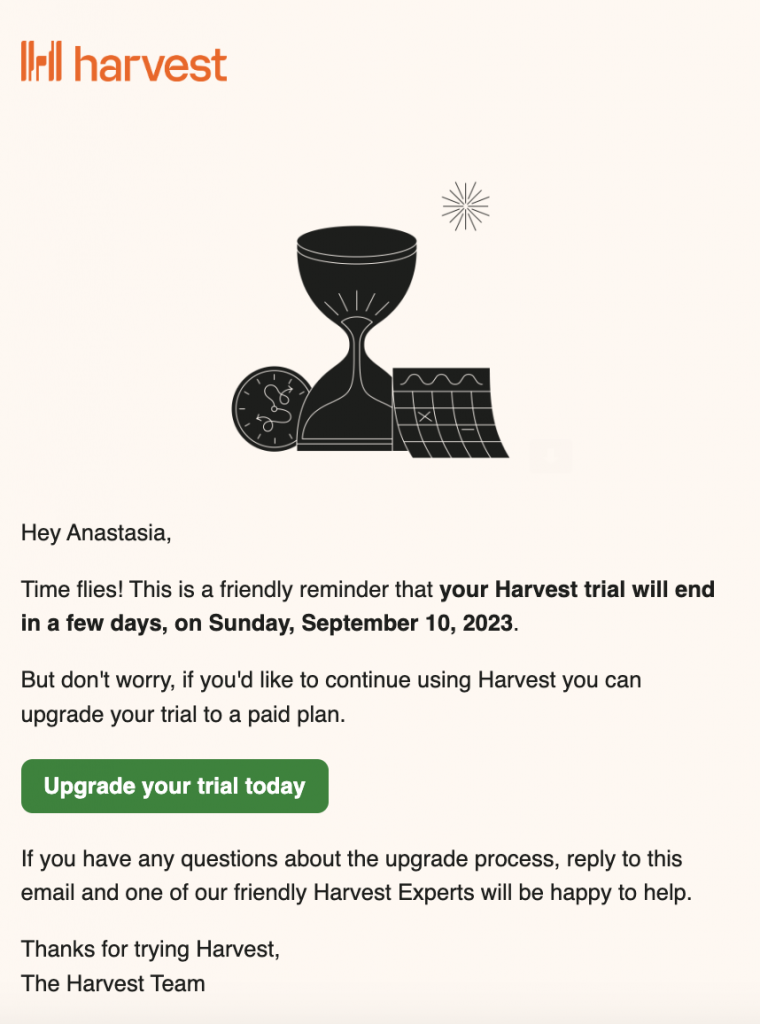Screen dimensions: 760x1024
Task: Click the "Thanks for trying Harvest," line
Action: point(150,949)
